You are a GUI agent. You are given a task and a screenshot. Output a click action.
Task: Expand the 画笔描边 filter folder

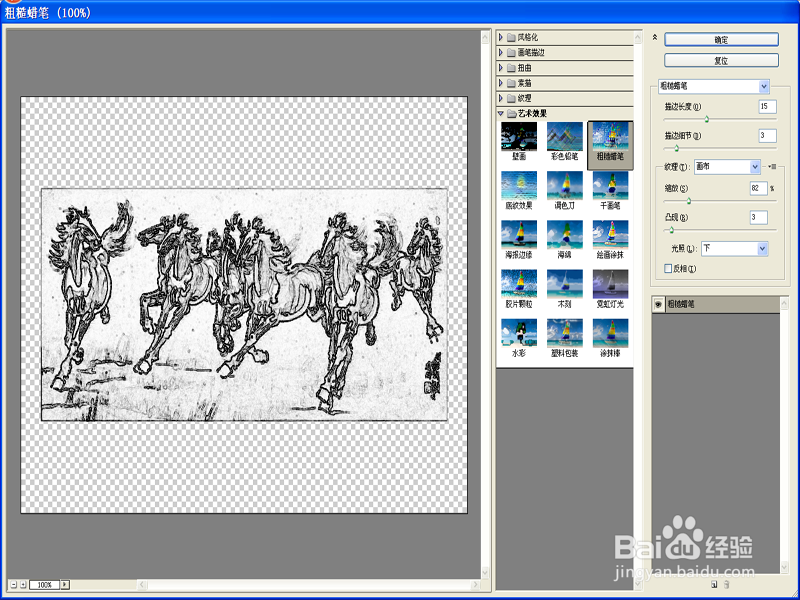(x=501, y=53)
